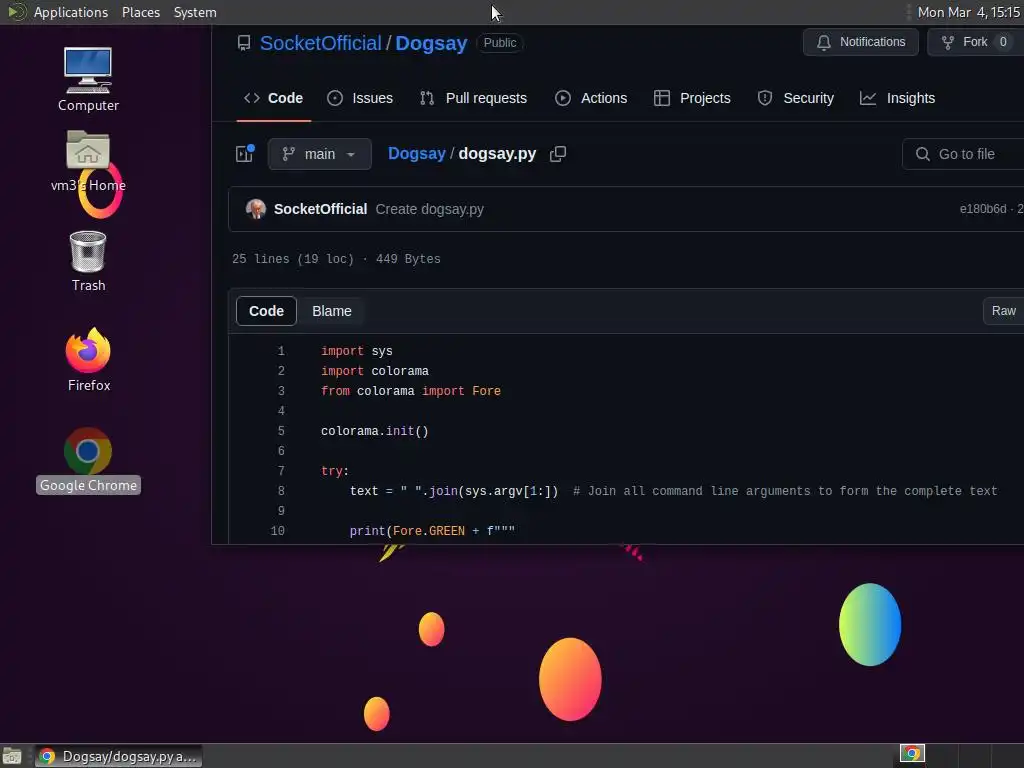Screen dimensions: 1024x768
Task: Select the Code view button
Action: pos(266,311)
